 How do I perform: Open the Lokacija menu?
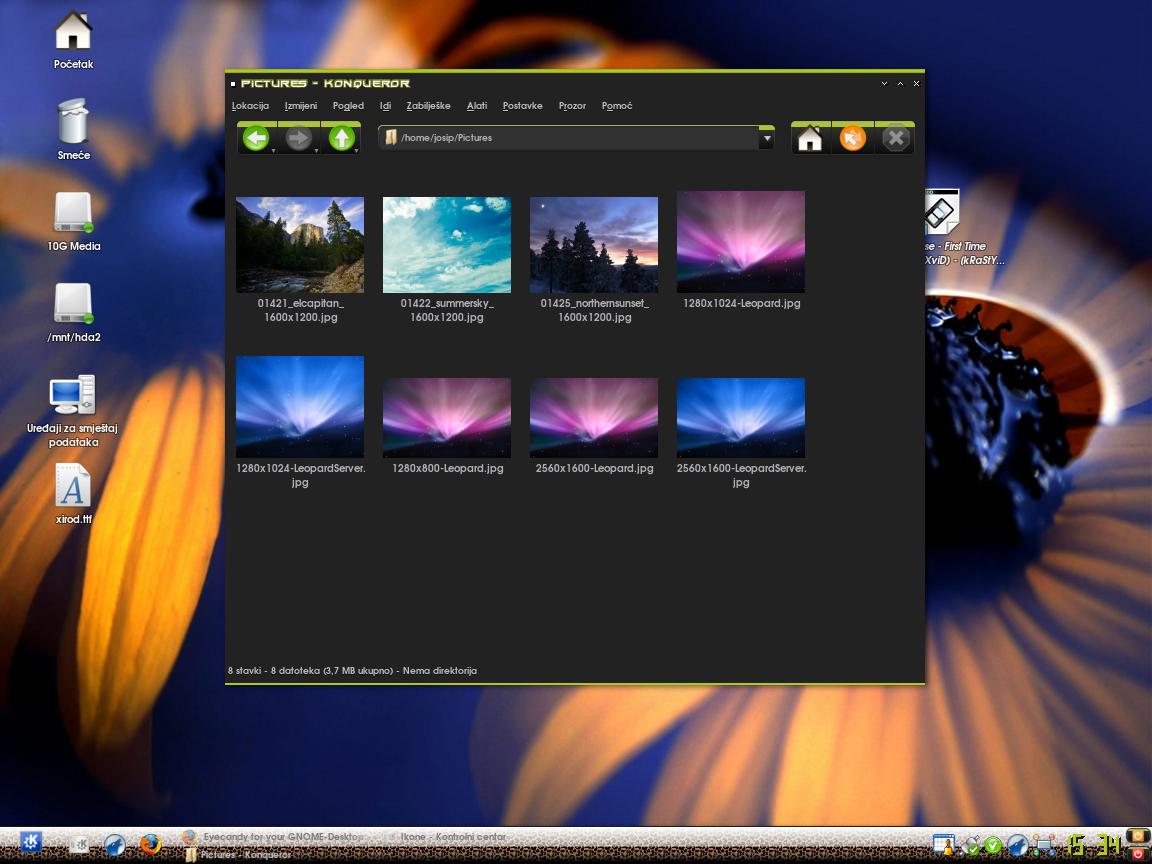251,106
